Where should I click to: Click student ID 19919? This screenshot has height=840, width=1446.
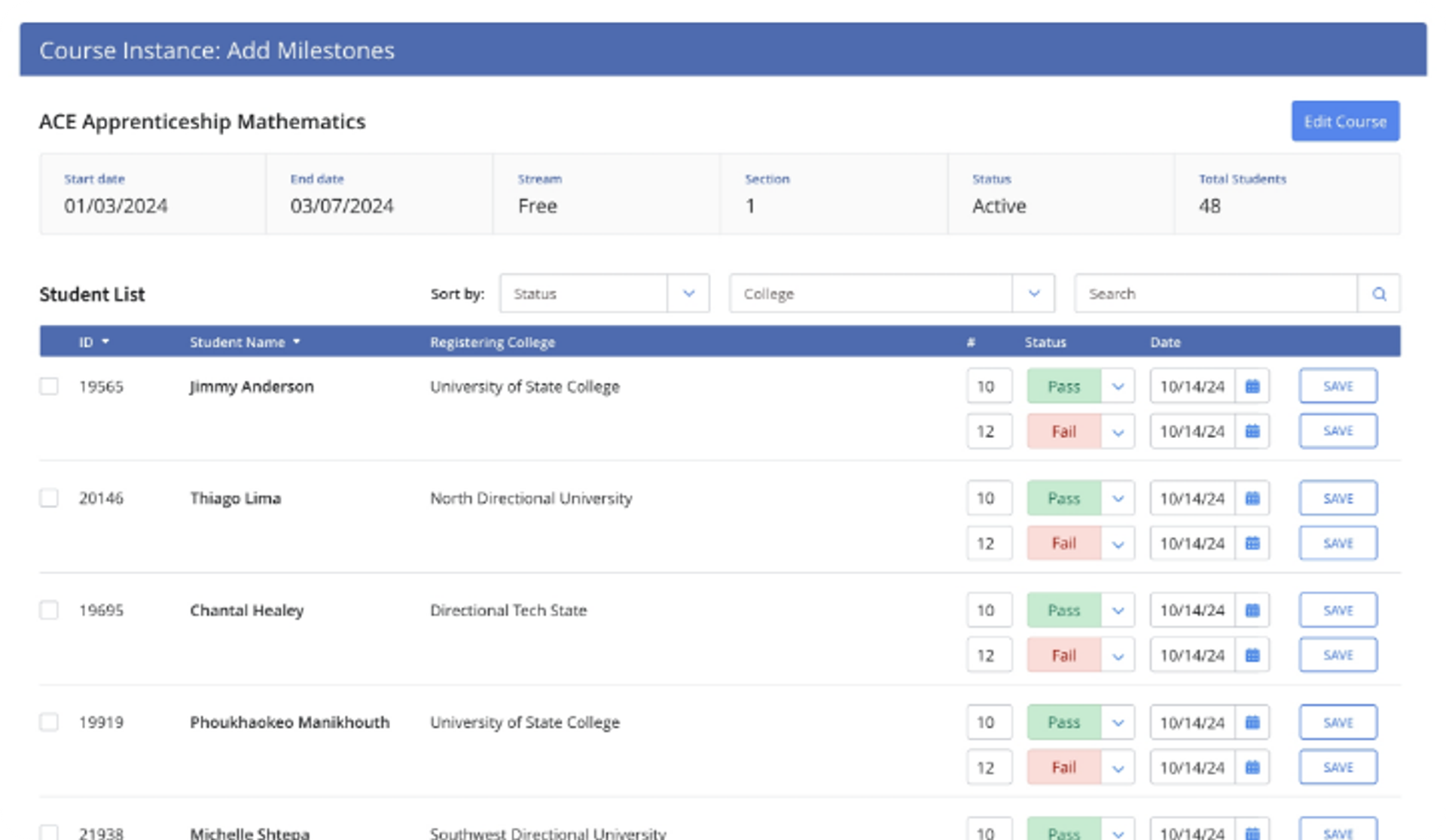point(101,723)
